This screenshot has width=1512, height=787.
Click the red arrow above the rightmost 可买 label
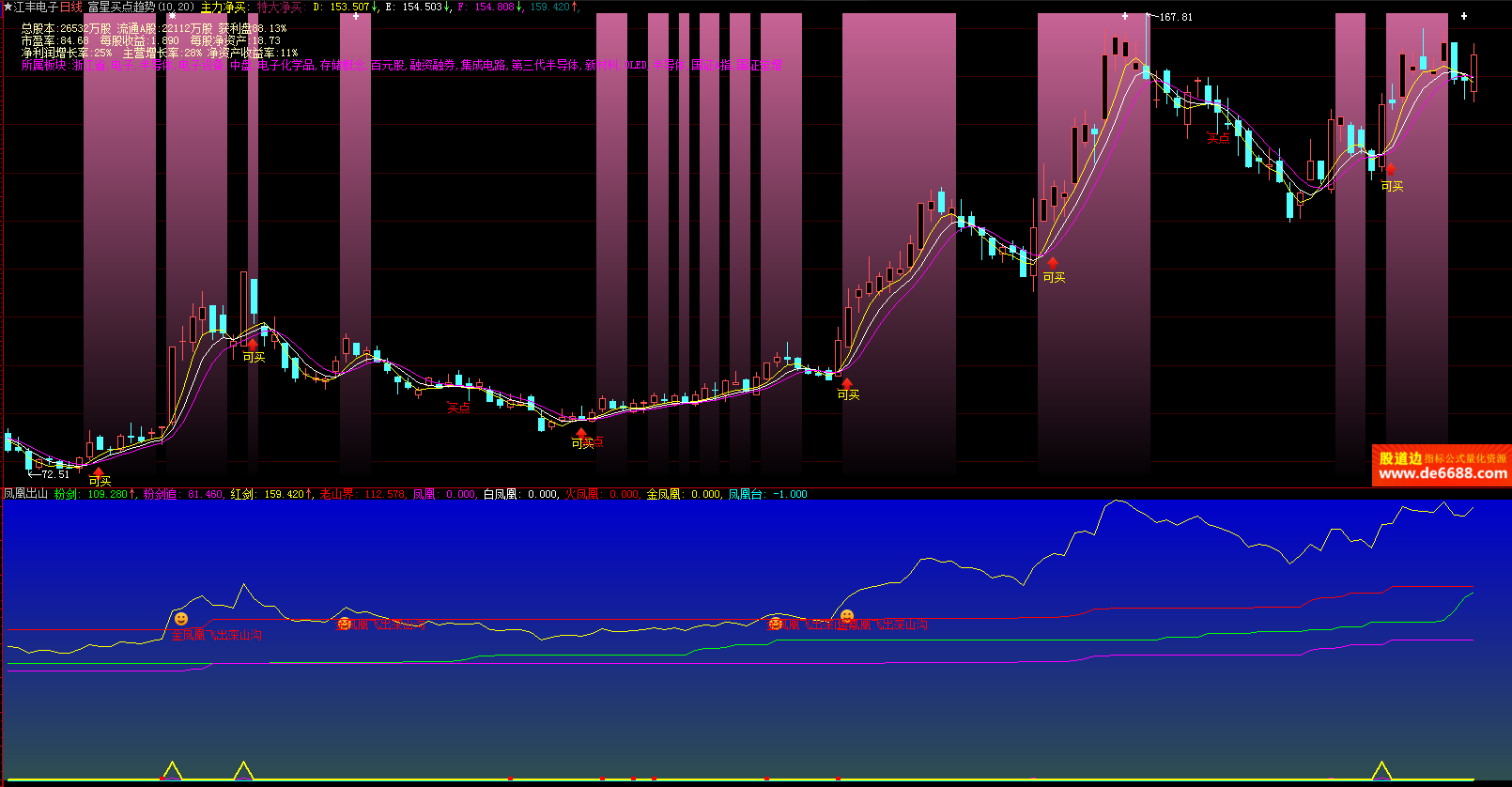point(1391,171)
